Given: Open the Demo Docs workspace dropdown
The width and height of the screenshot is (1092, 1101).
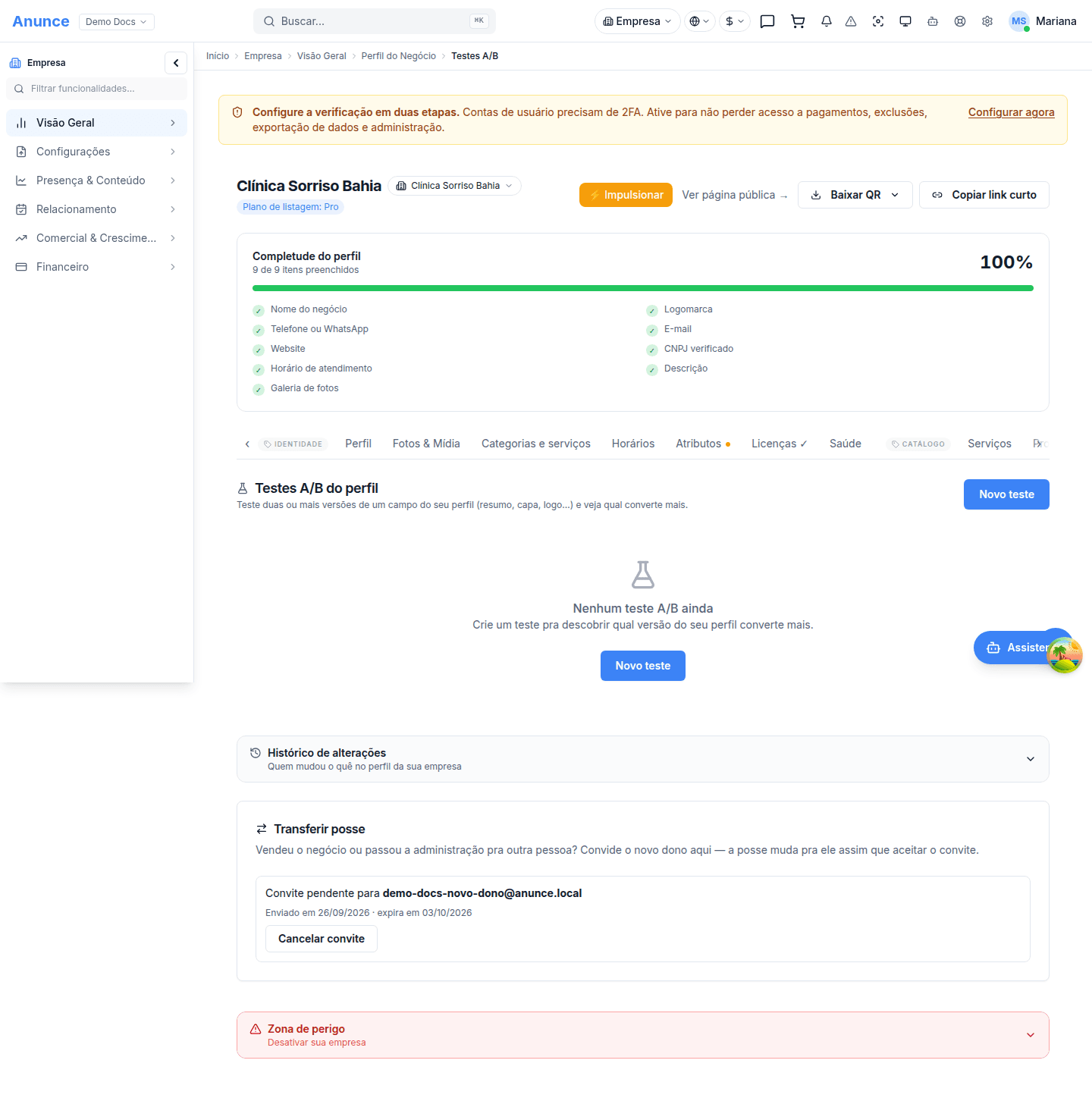Looking at the screenshot, I should pos(117,22).
